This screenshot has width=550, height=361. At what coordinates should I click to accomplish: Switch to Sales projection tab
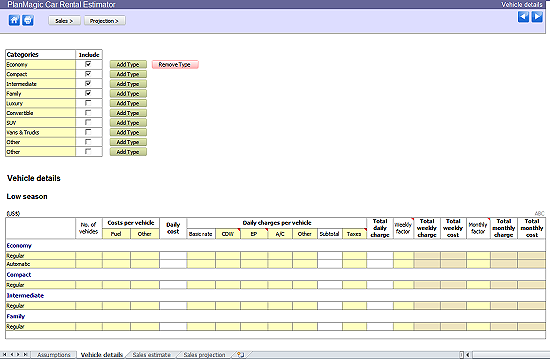204,355
